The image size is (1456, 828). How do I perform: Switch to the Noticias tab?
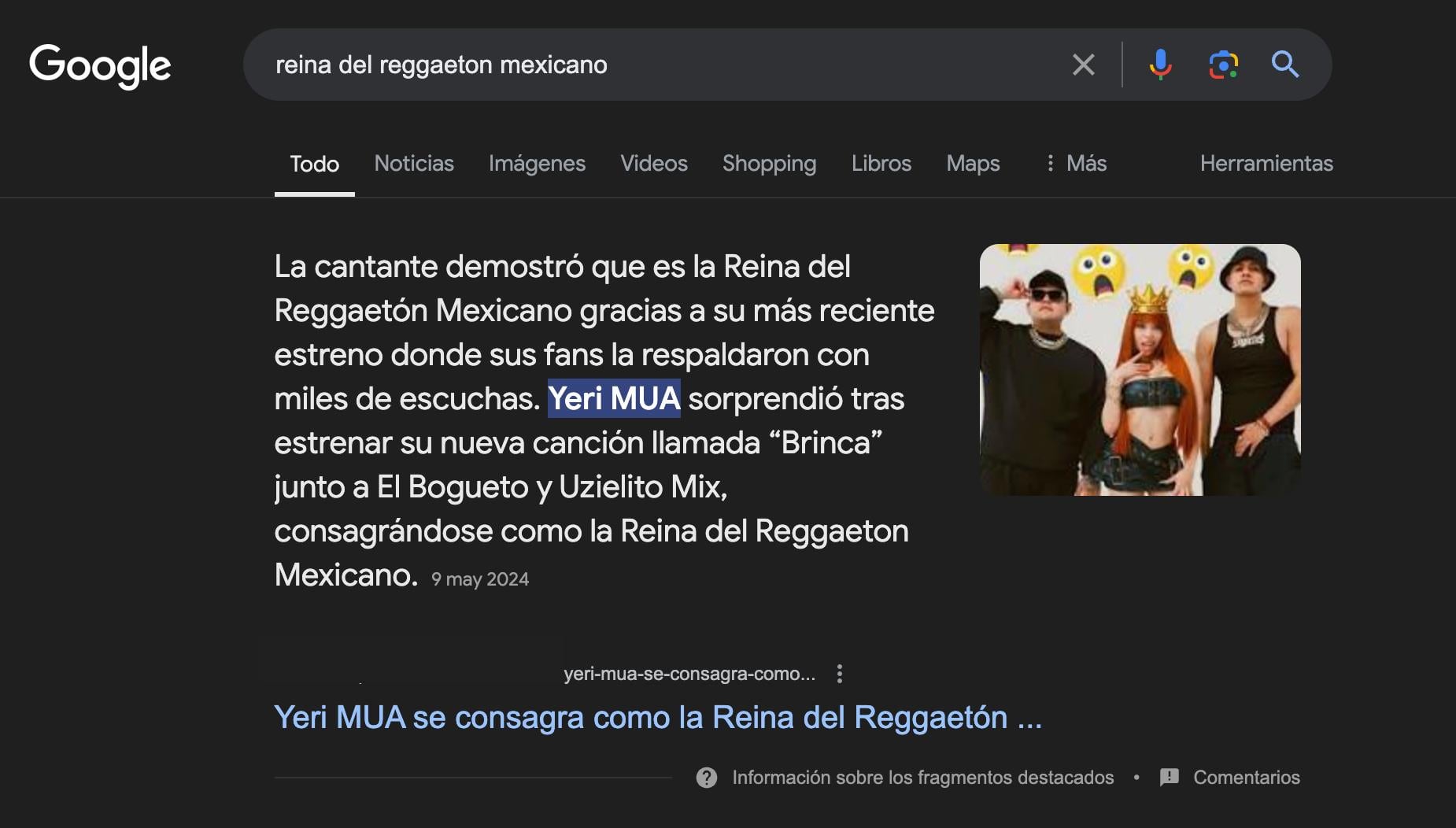point(414,163)
